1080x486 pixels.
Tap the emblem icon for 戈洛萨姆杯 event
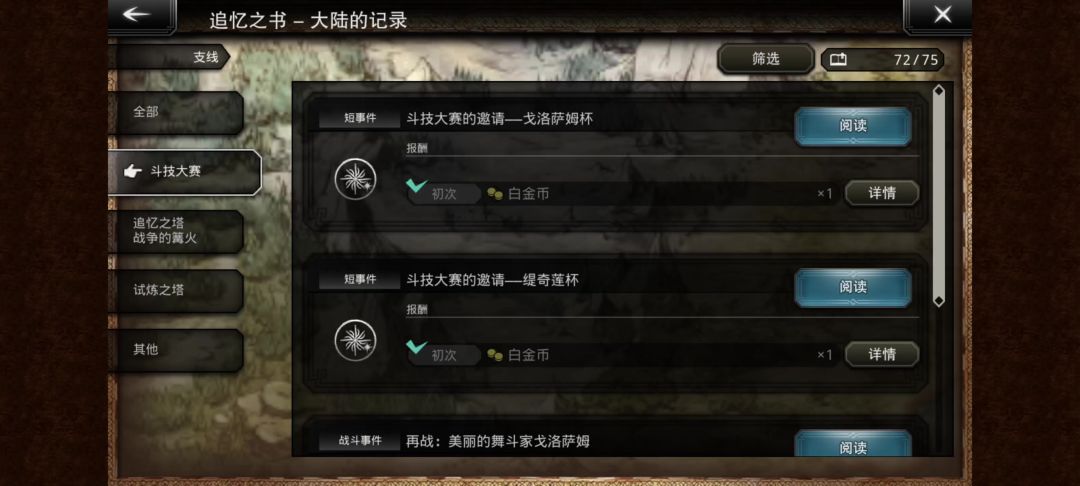pyautogui.click(x=355, y=179)
